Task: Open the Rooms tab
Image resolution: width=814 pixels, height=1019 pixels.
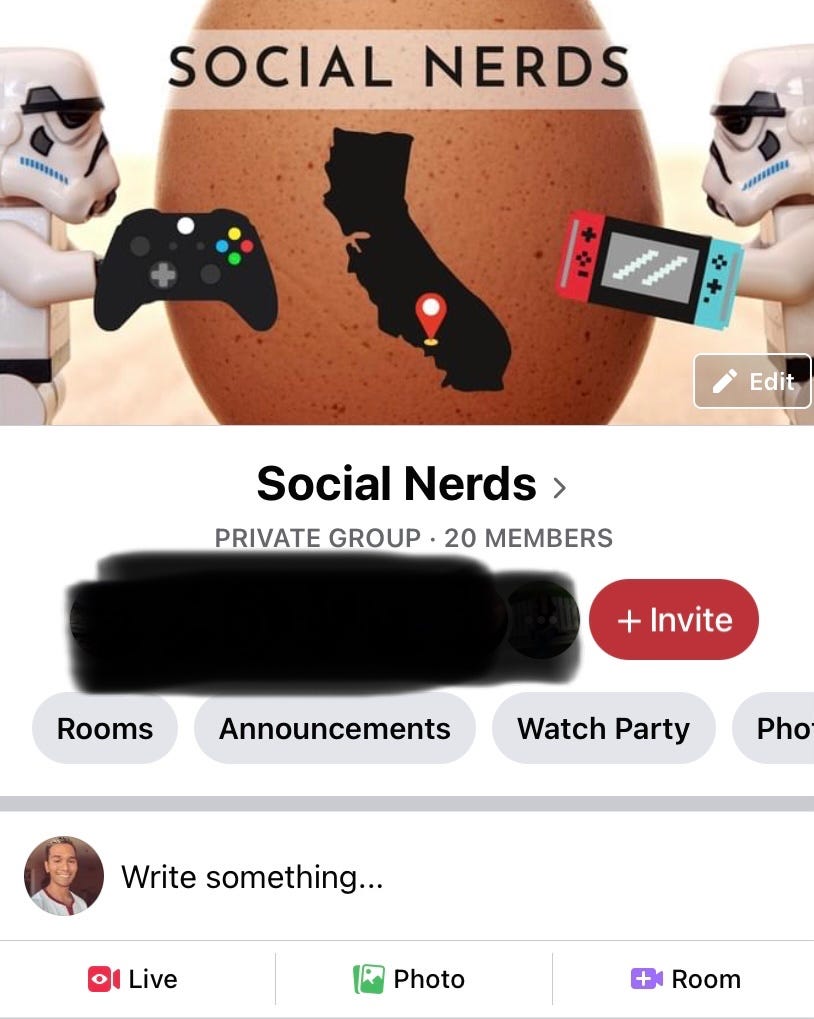Action: (x=105, y=728)
